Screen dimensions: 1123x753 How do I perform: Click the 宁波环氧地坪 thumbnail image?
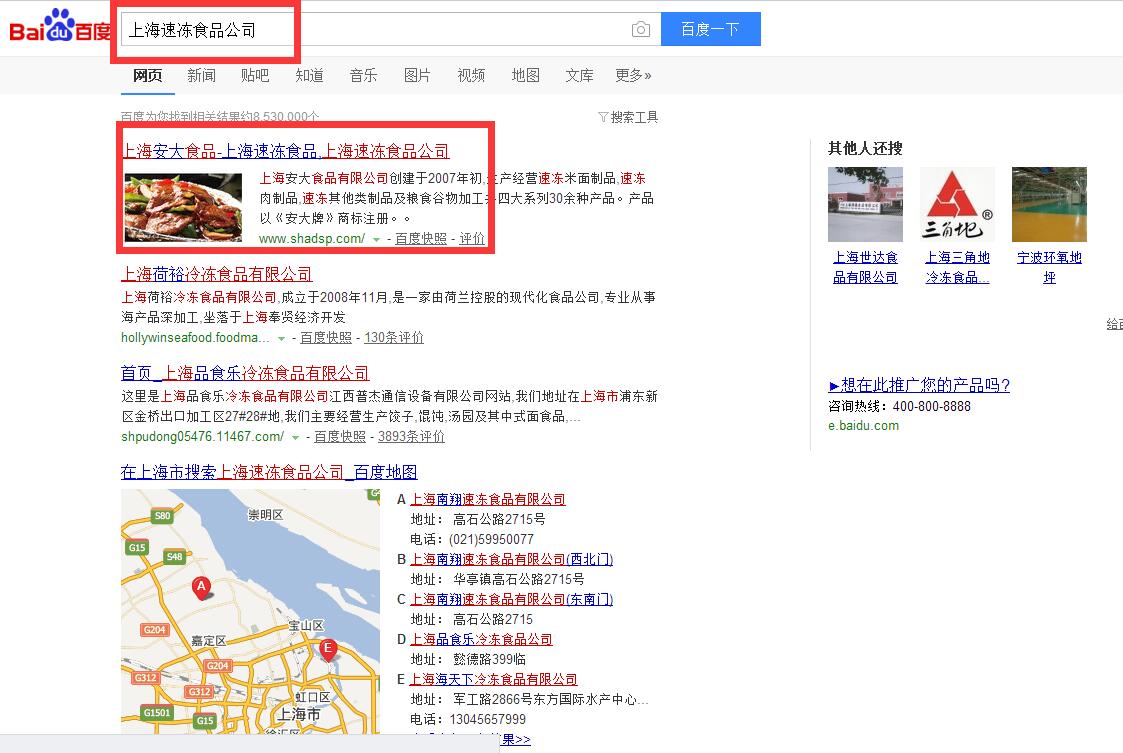coord(1049,204)
